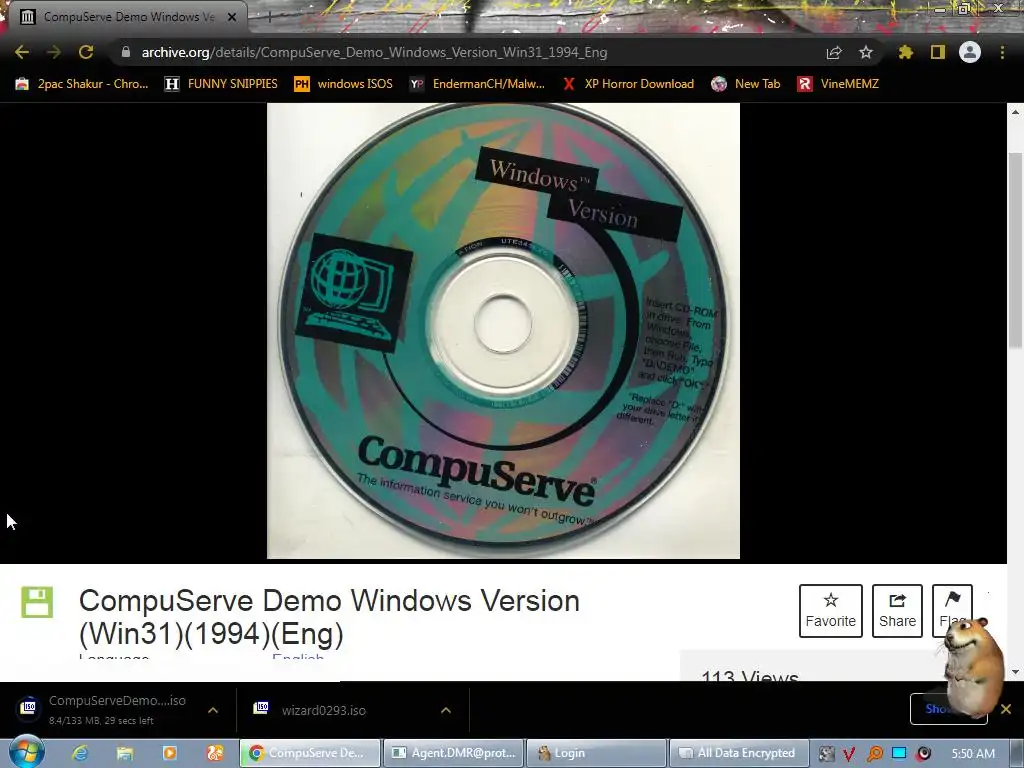Open the wizard0293.iso download item

click(310, 710)
